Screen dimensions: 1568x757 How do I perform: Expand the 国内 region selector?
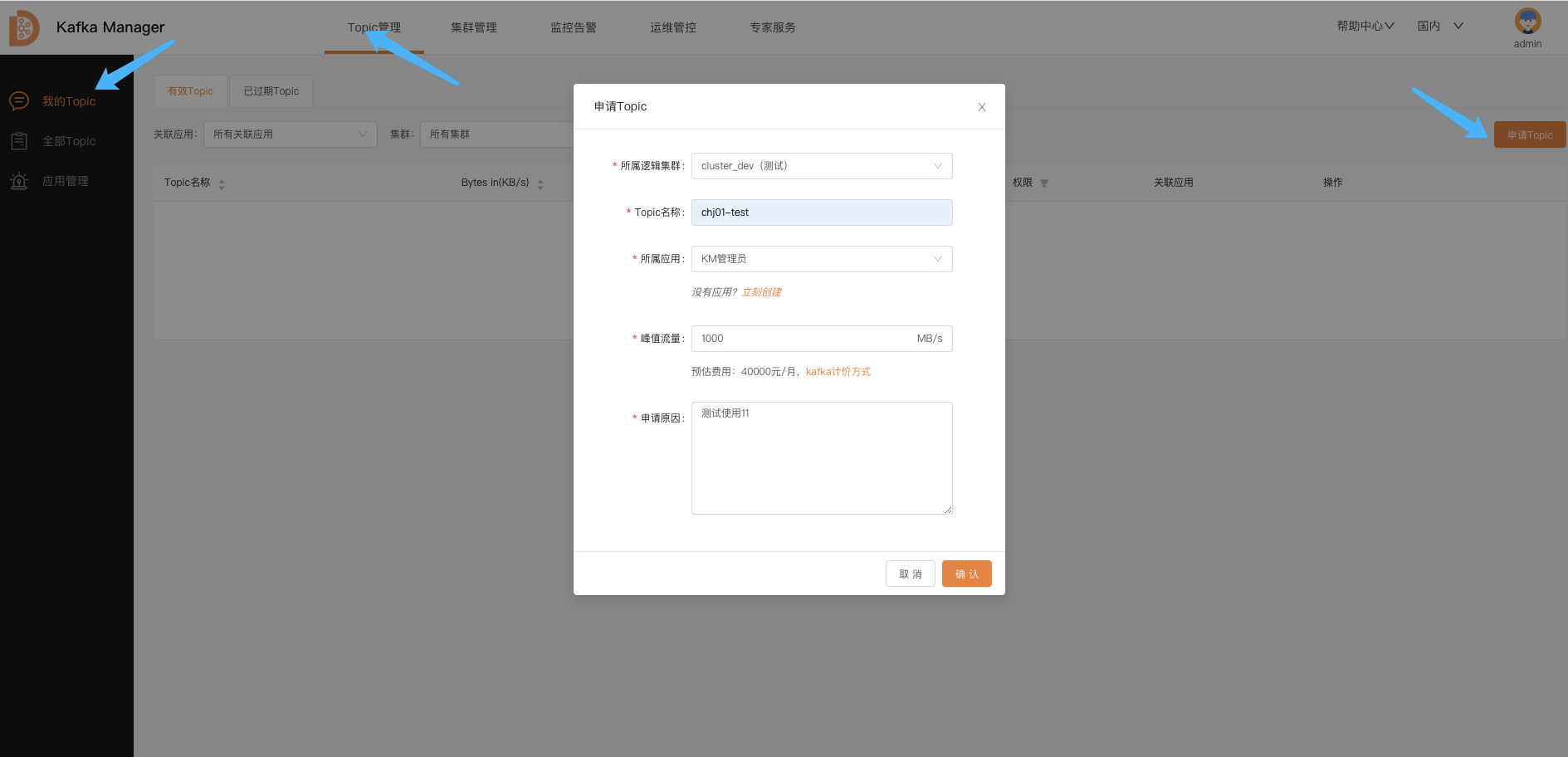(1440, 27)
